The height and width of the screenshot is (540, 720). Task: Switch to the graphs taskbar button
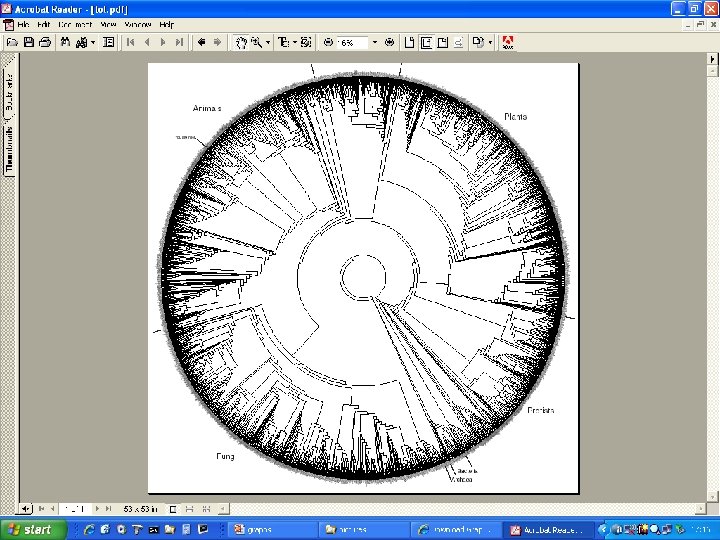[x=273, y=529]
